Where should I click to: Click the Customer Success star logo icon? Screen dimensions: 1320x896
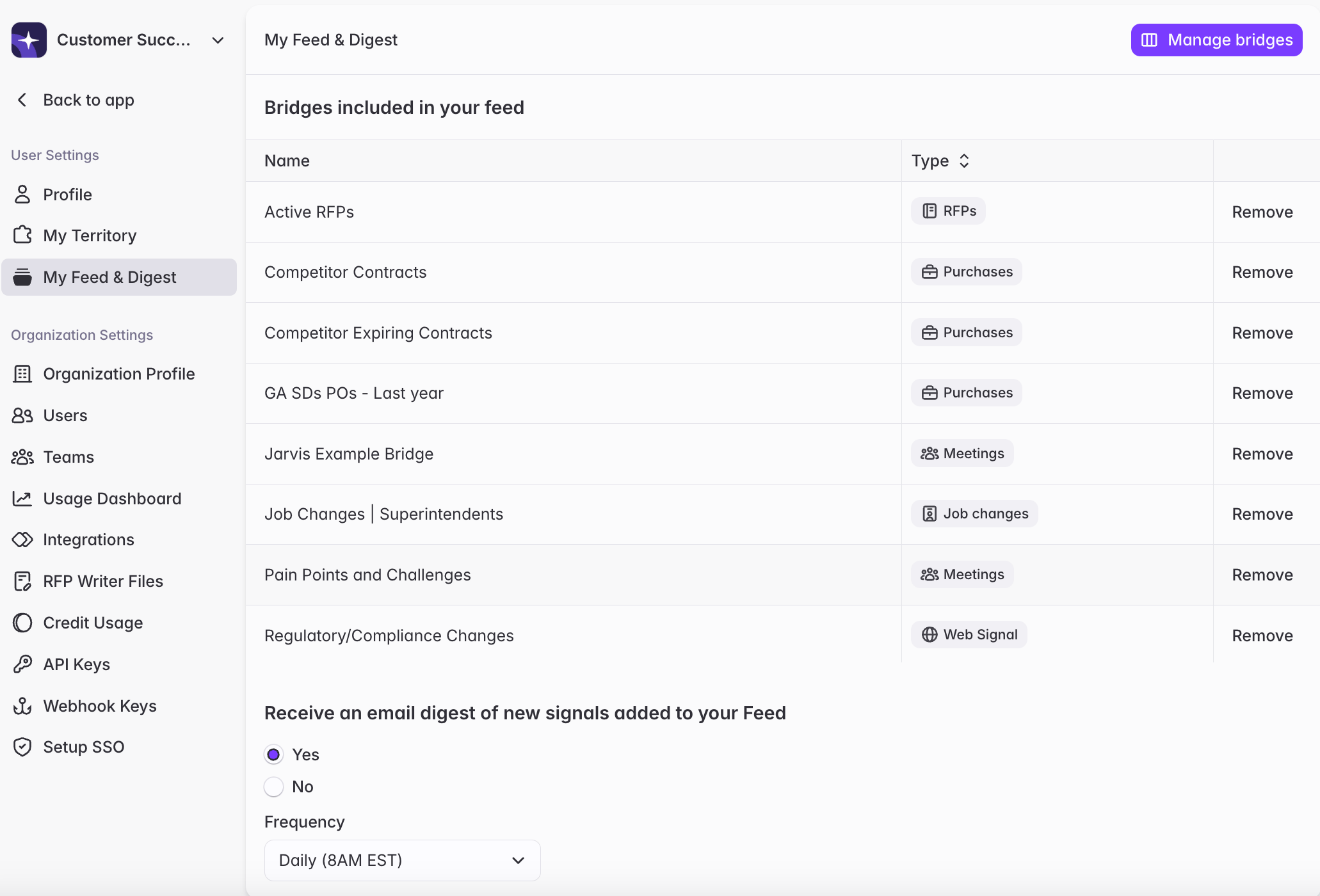point(29,40)
